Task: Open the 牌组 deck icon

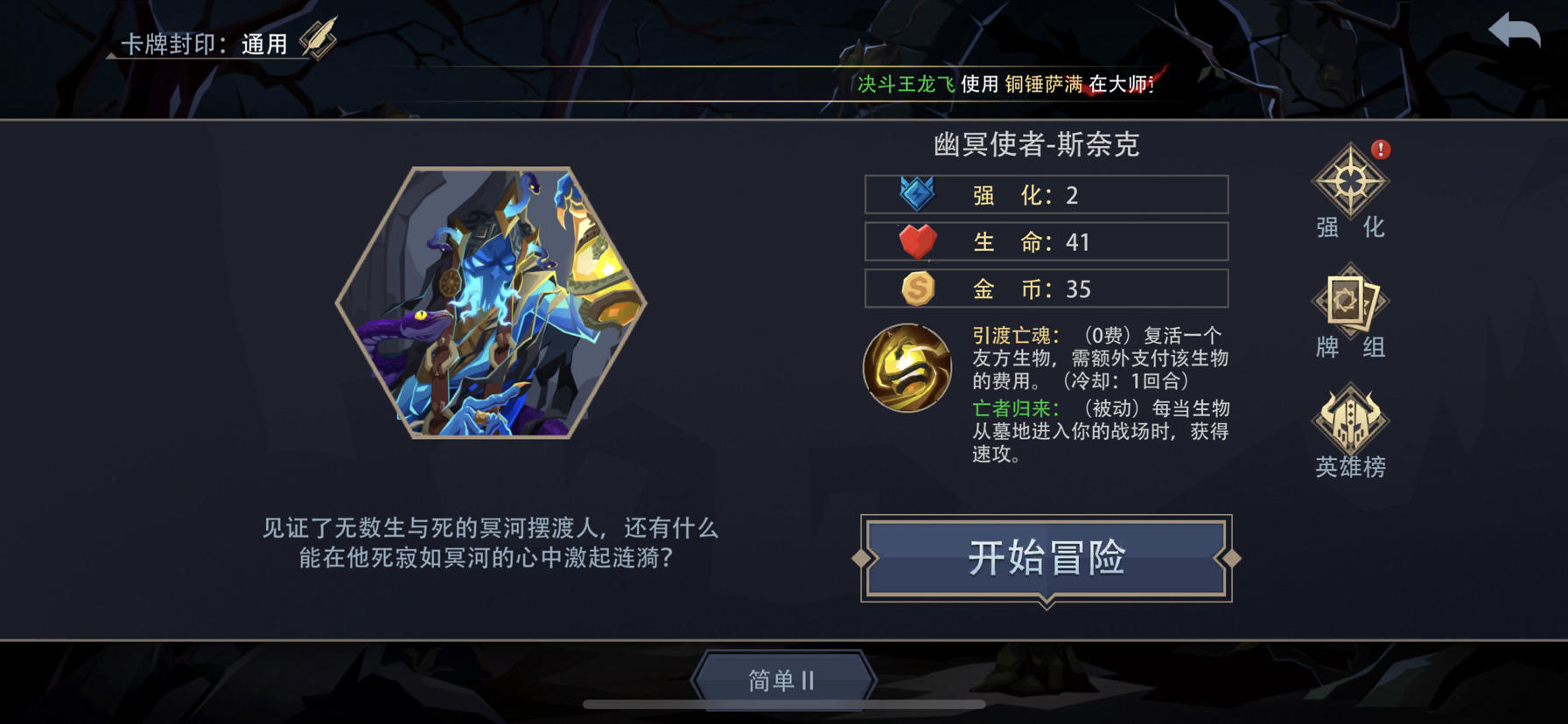Action: tap(1350, 311)
